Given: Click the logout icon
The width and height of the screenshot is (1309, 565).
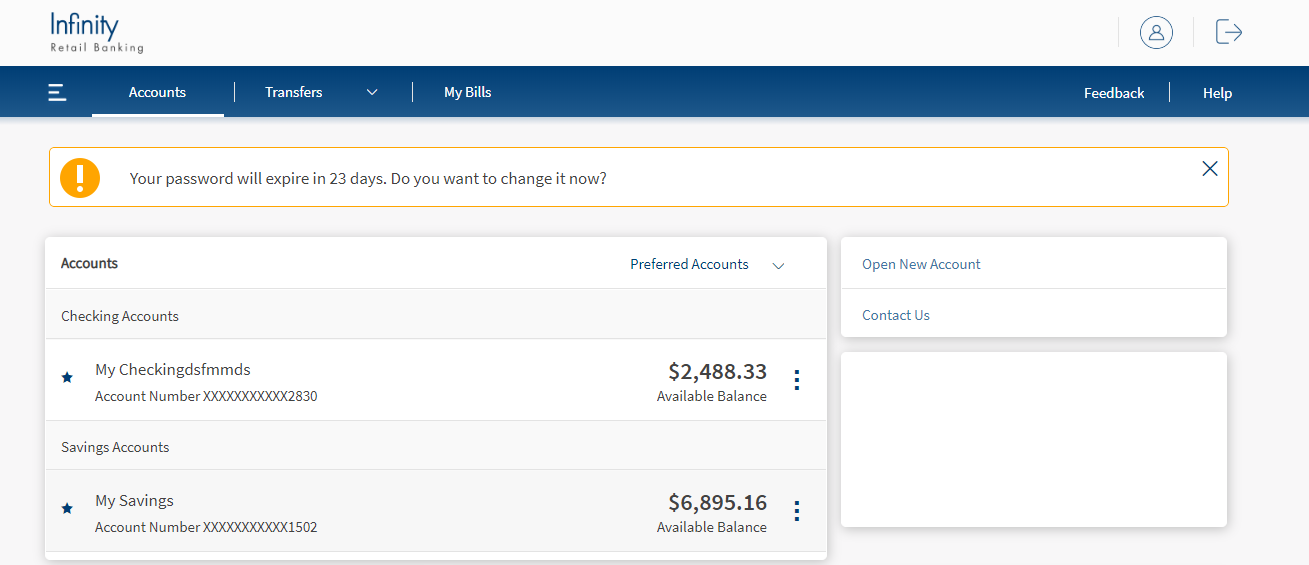Looking at the screenshot, I should (1228, 32).
